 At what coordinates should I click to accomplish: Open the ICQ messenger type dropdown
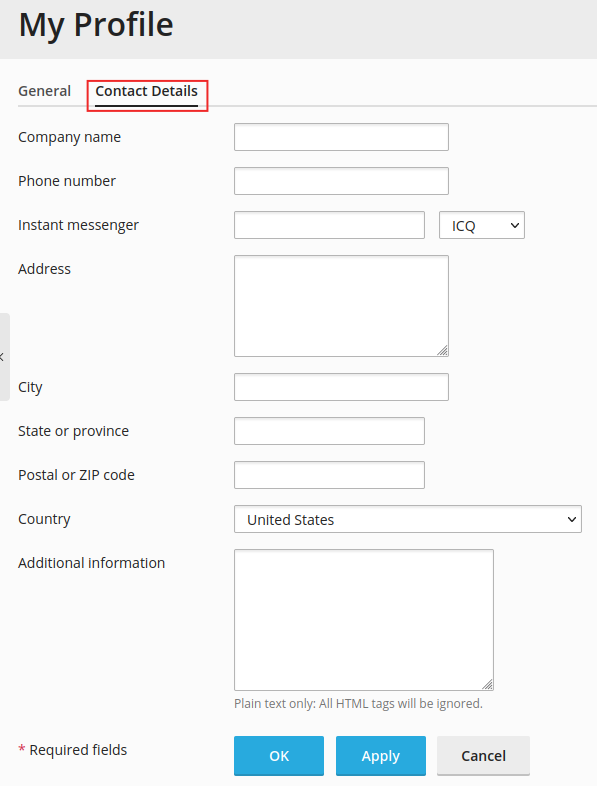pyautogui.click(x=482, y=225)
